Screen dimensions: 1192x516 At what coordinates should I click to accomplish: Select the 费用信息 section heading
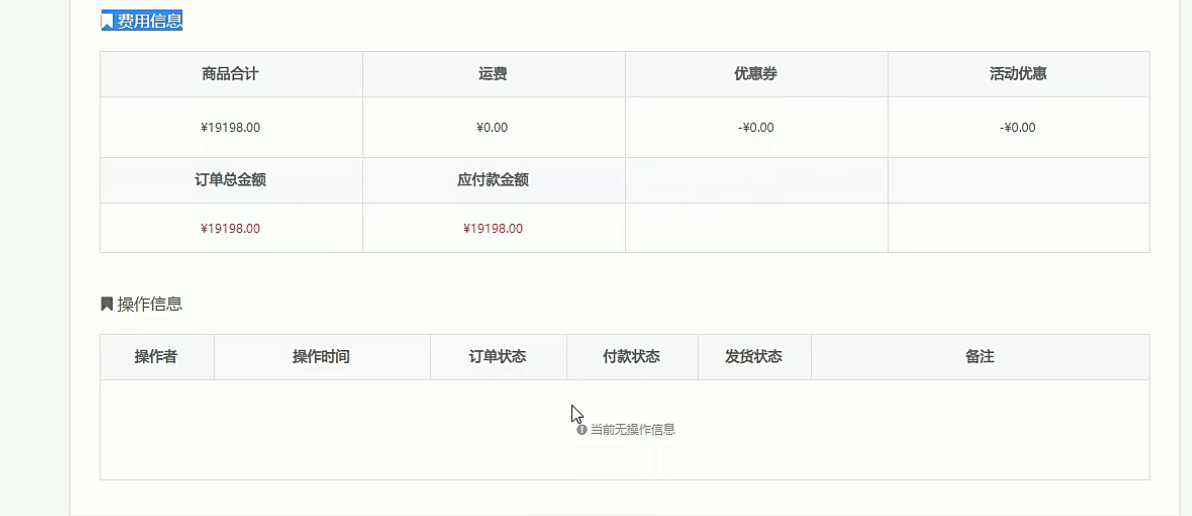[150, 21]
